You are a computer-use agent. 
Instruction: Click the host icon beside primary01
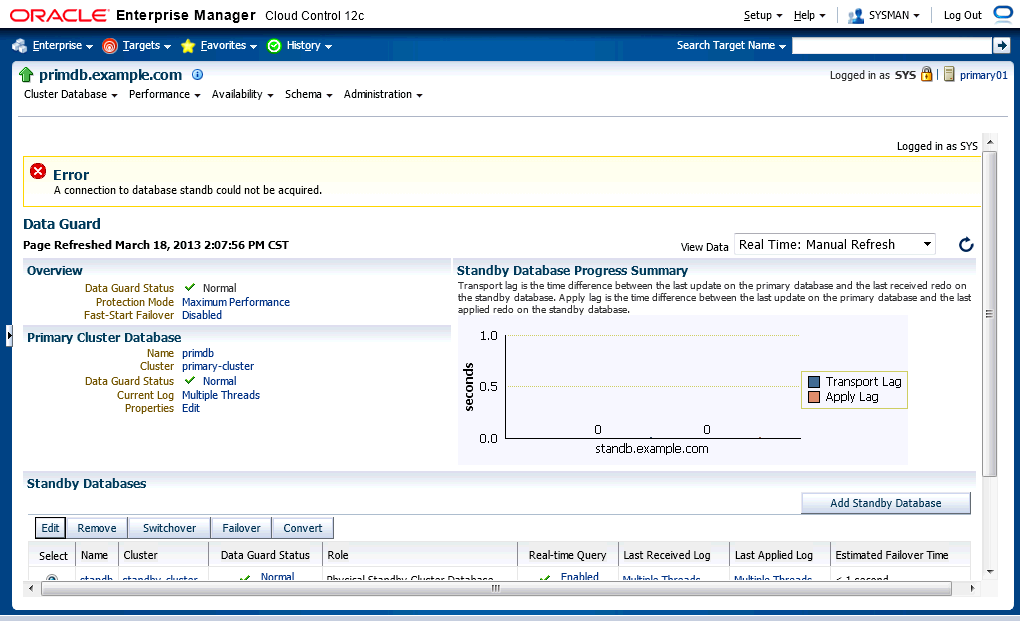(x=949, y=74)
